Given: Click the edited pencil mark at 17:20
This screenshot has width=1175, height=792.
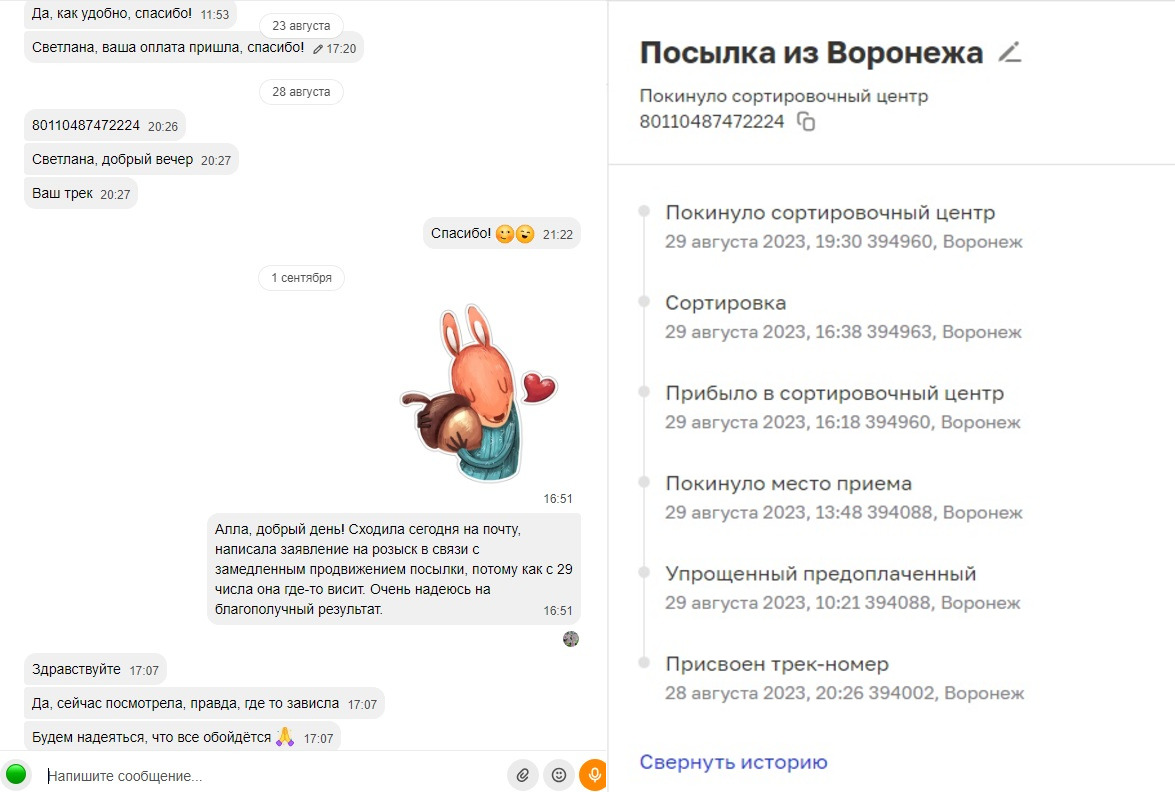Looking at the screenshot, I should tap(318, 49).
